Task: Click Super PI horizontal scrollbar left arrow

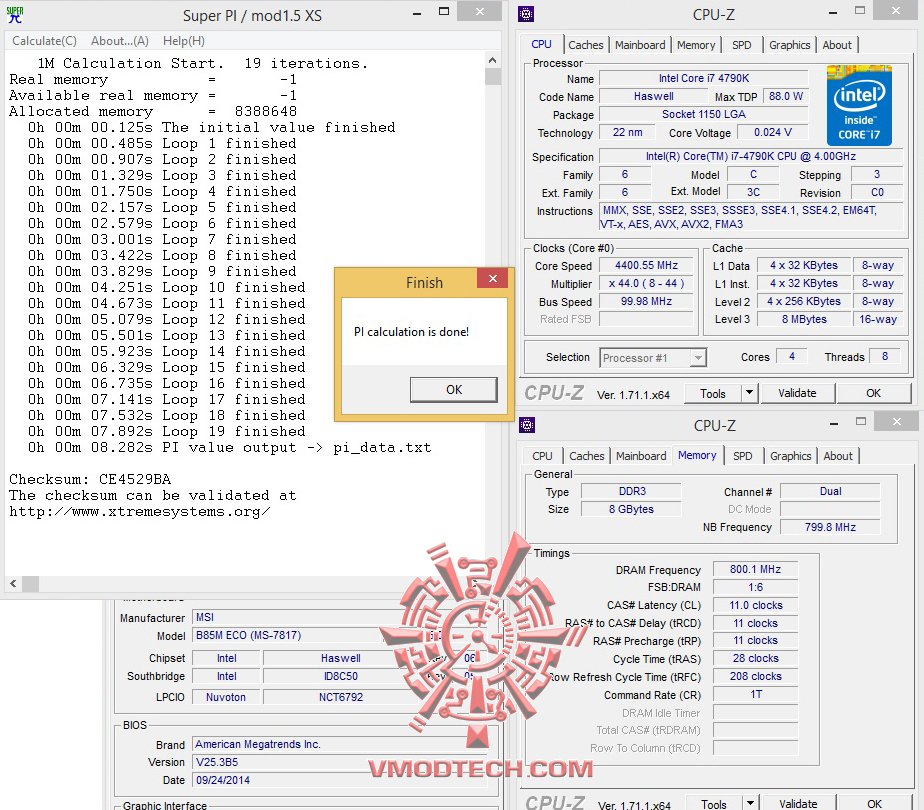Action: pos(13,584)
